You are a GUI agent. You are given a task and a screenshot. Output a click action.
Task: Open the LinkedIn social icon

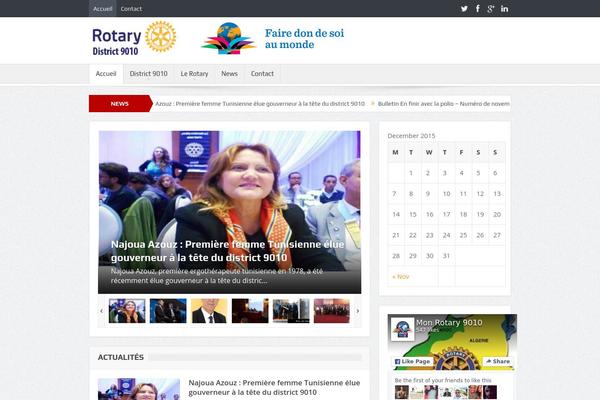click(x=504, y=8)
